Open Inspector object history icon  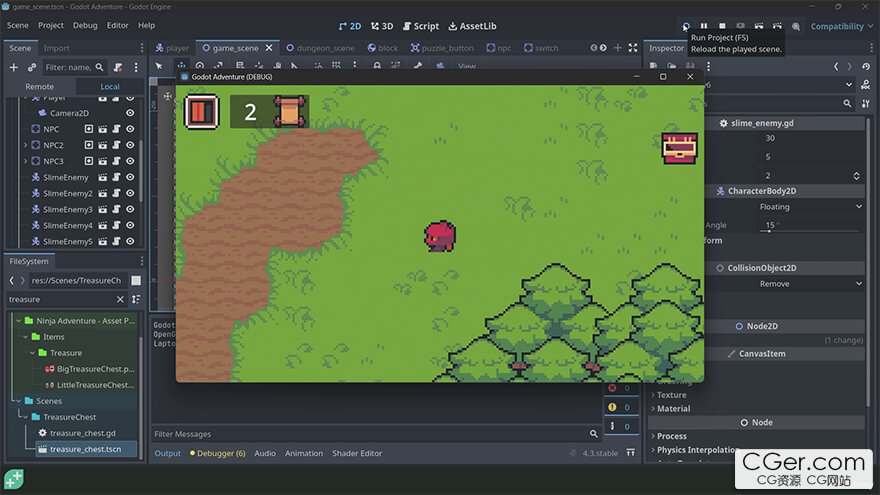866,66
